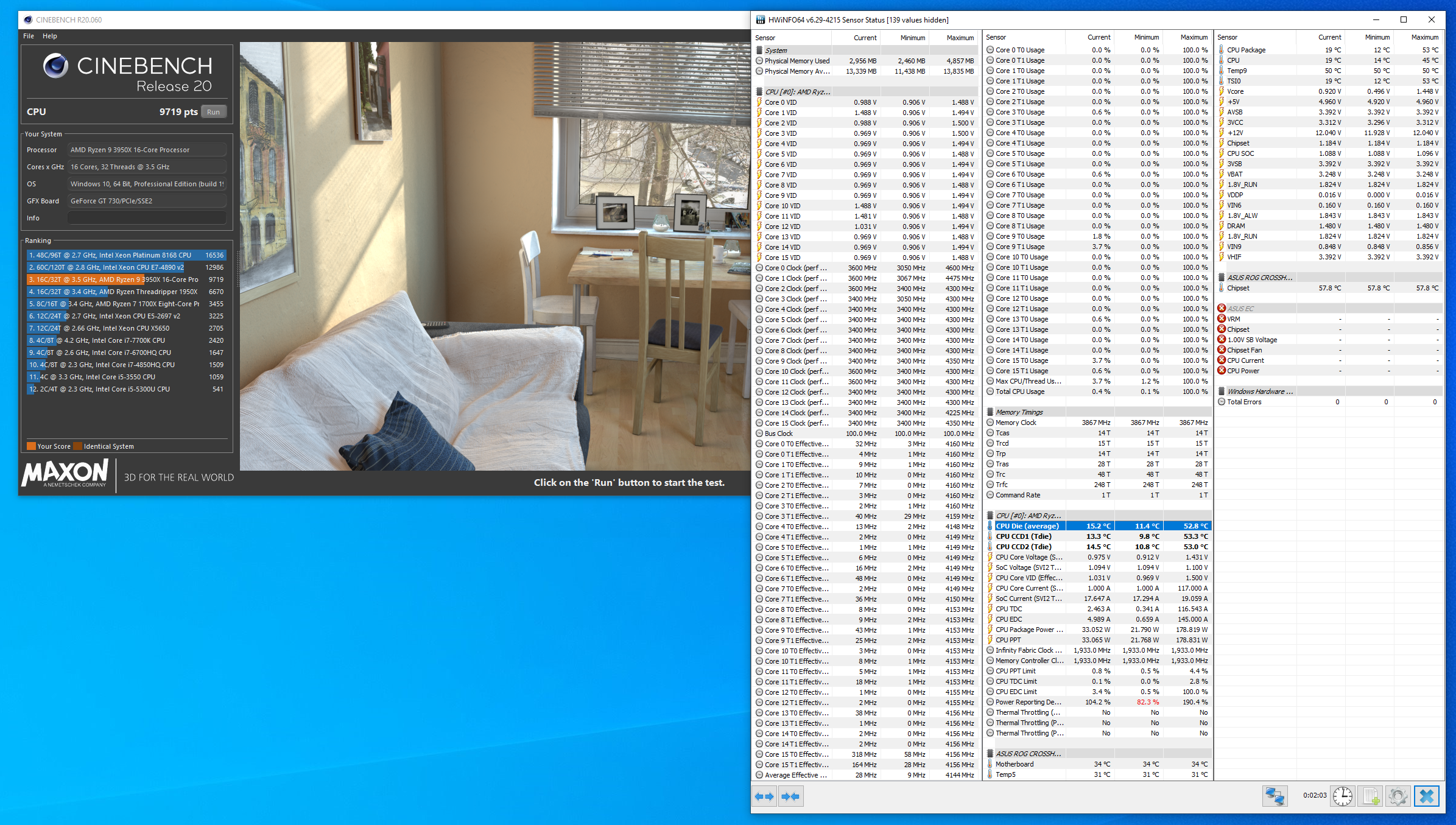Click GFX Board GeForce GT 730 field
1456x825 pixels.
(147, 201)
